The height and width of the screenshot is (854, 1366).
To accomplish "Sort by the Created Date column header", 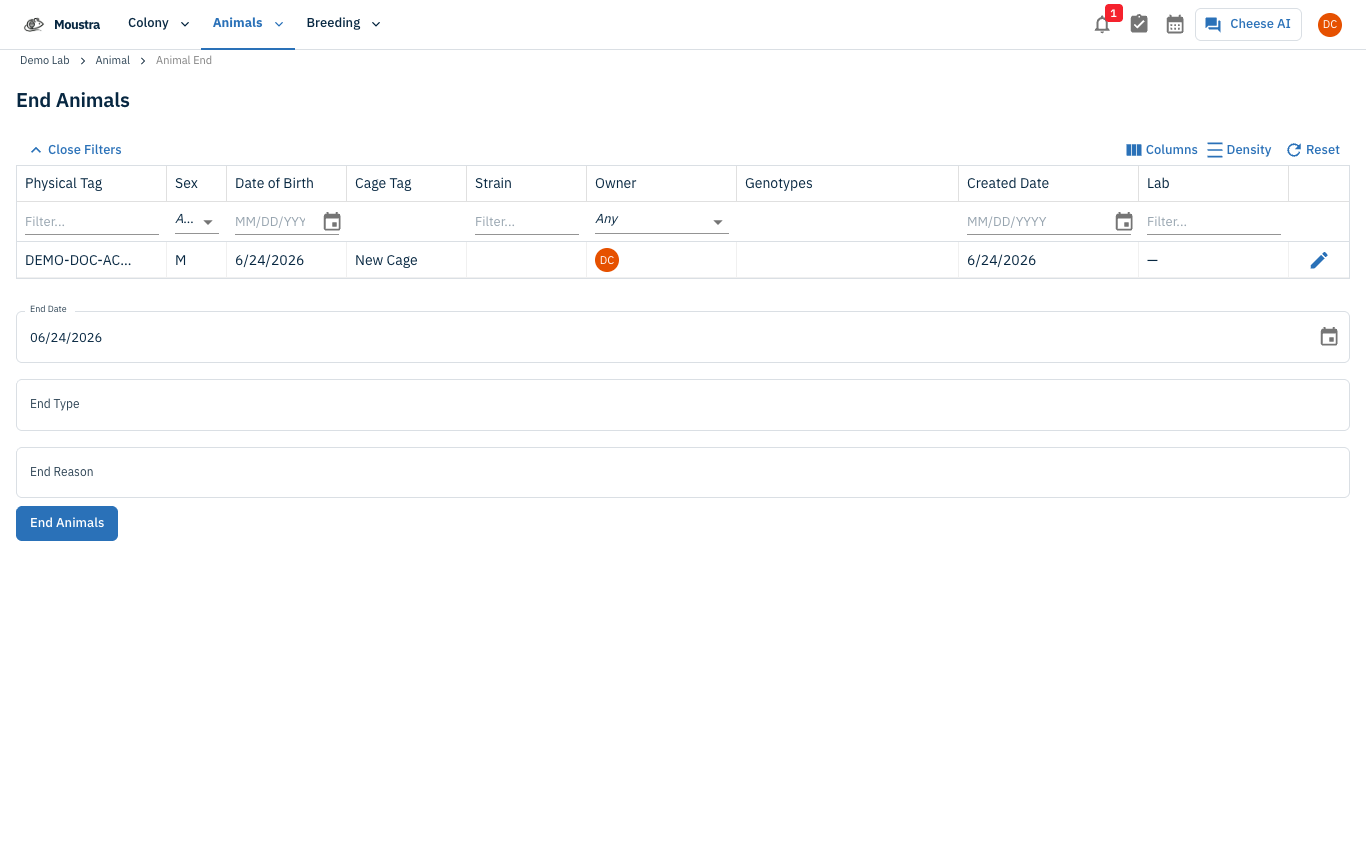I will pos(1048,184).
